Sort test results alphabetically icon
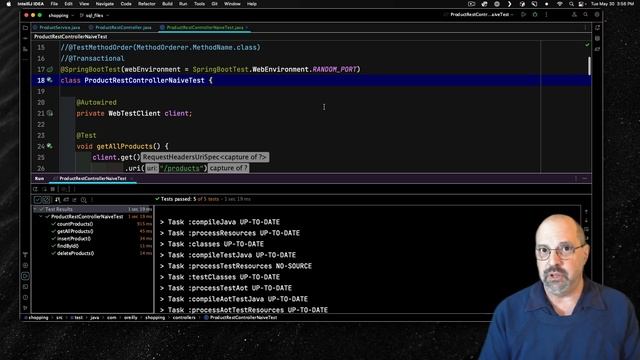Screen dimensions: 640x360 (x=58, y=200)
